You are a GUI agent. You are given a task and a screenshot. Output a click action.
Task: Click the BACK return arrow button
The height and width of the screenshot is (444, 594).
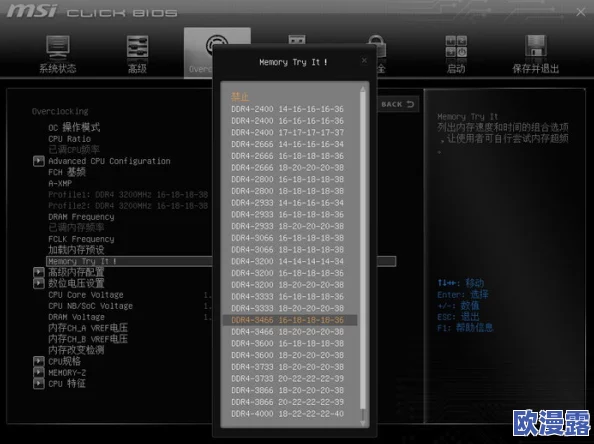pos(398,104)
